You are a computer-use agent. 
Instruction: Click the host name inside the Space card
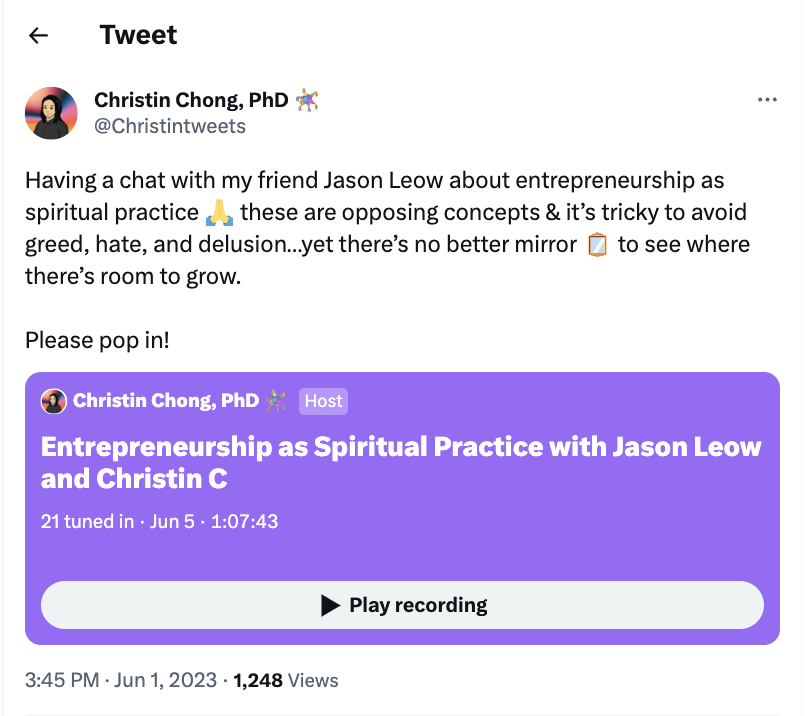coord(166,401)
